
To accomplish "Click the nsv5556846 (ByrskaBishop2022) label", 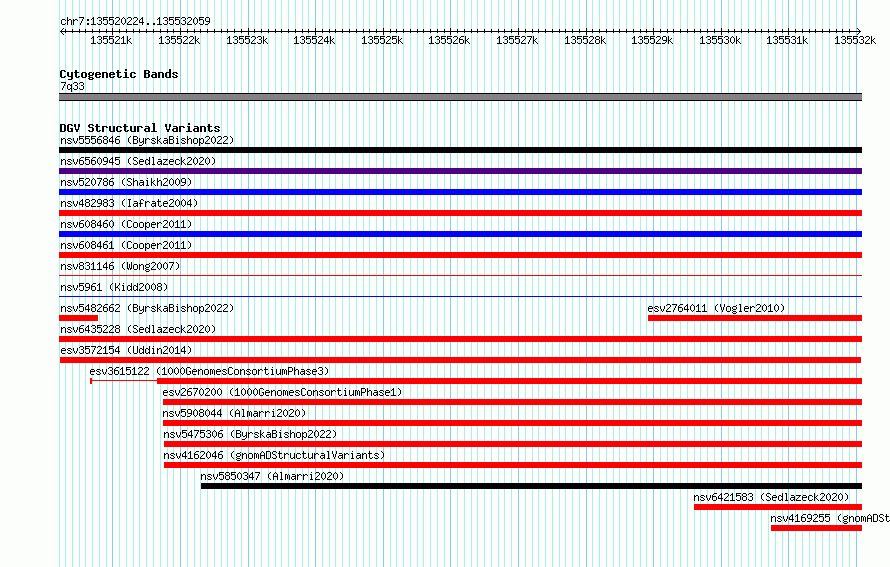I will tap(147, 140).
